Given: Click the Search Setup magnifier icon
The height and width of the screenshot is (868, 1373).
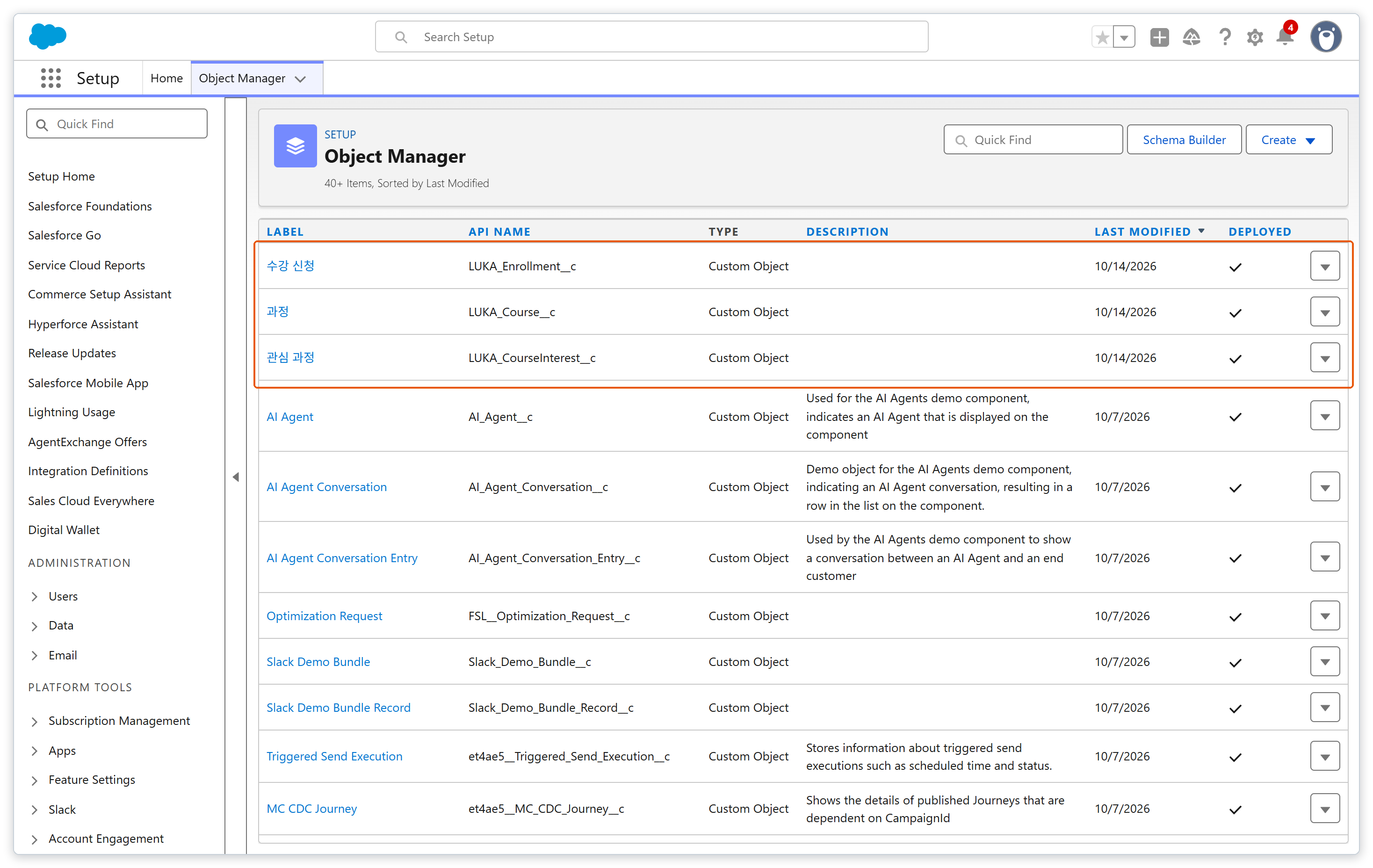Looking at the screenshot, I should (401, 37).
